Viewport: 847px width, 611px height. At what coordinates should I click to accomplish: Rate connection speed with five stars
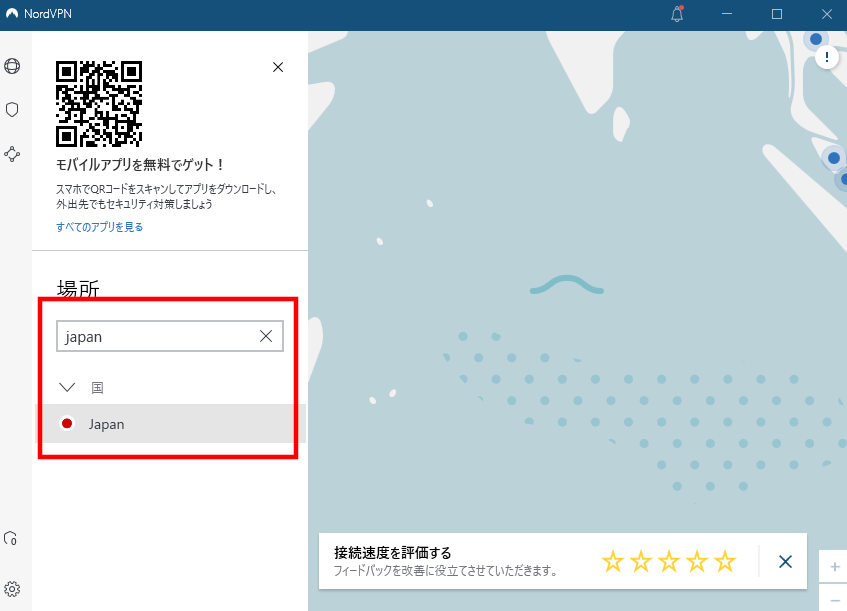pos(726,561)
